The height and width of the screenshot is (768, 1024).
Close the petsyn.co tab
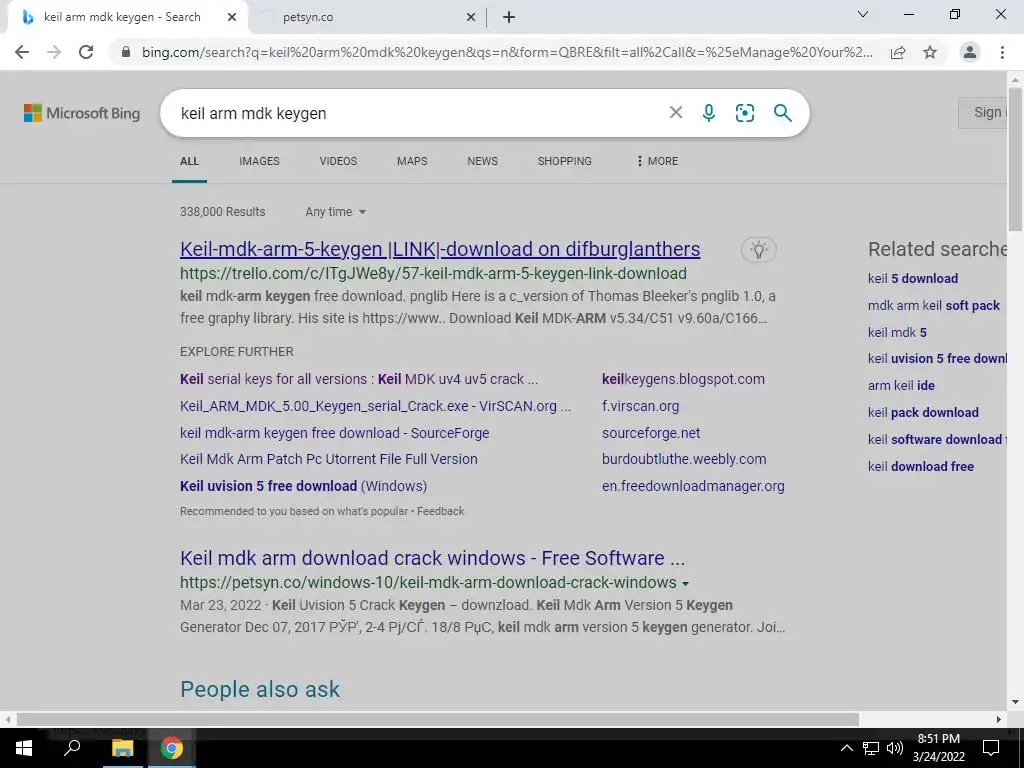pos(471,18)
